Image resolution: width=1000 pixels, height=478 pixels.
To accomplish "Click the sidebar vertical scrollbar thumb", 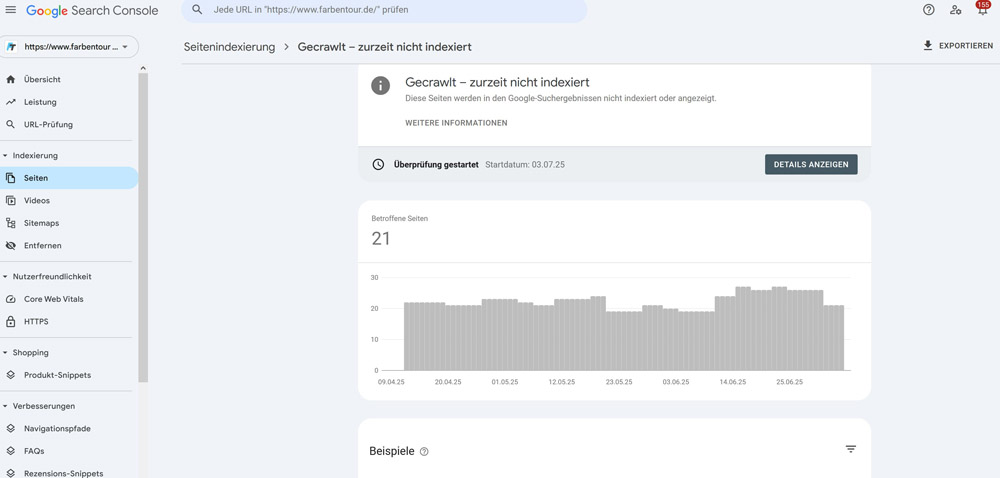I will (143, 227).
